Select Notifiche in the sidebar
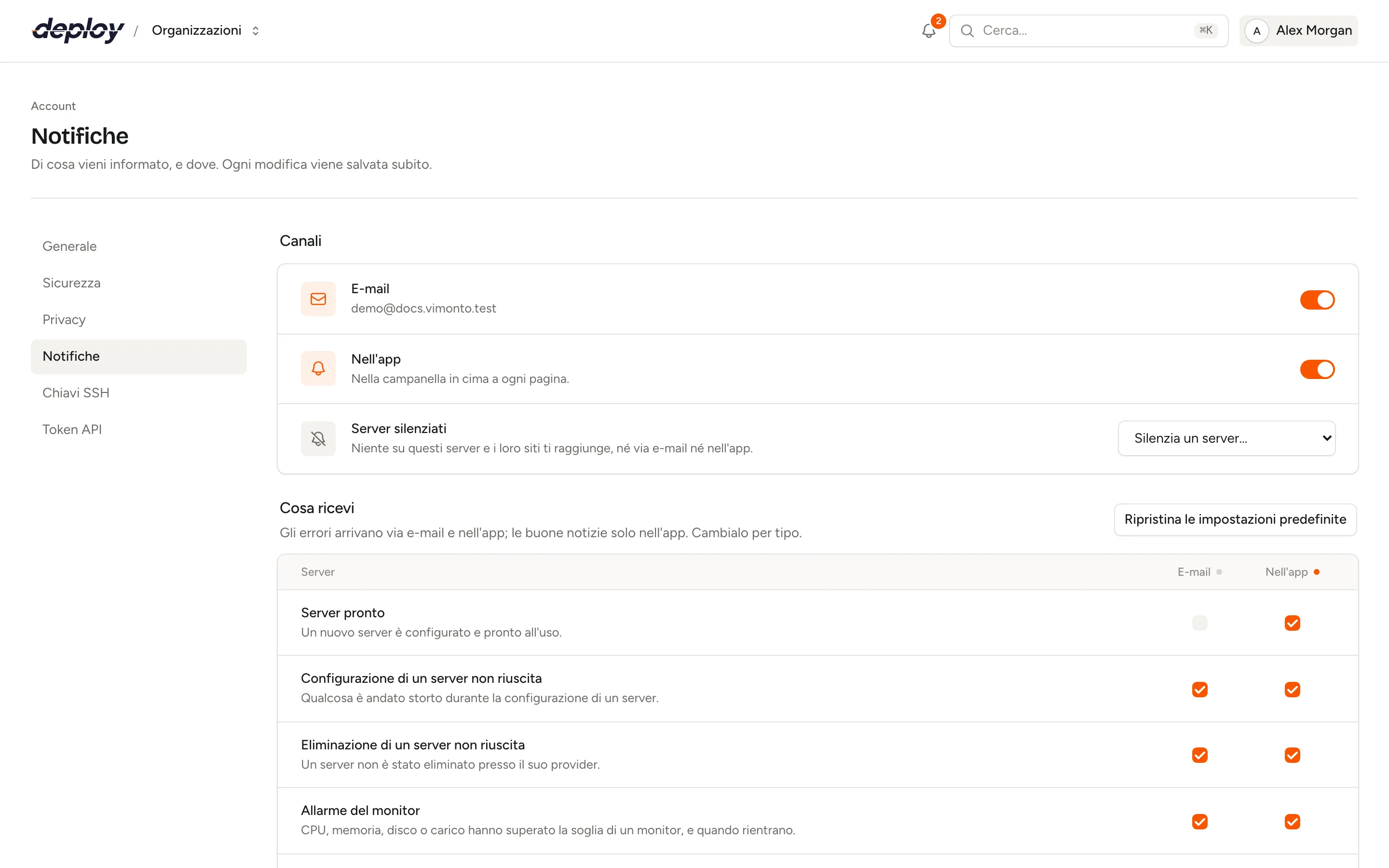Image resolution: width=1389 pixels, height=868 pixels. pyautogui.click(x=139, y=356)
